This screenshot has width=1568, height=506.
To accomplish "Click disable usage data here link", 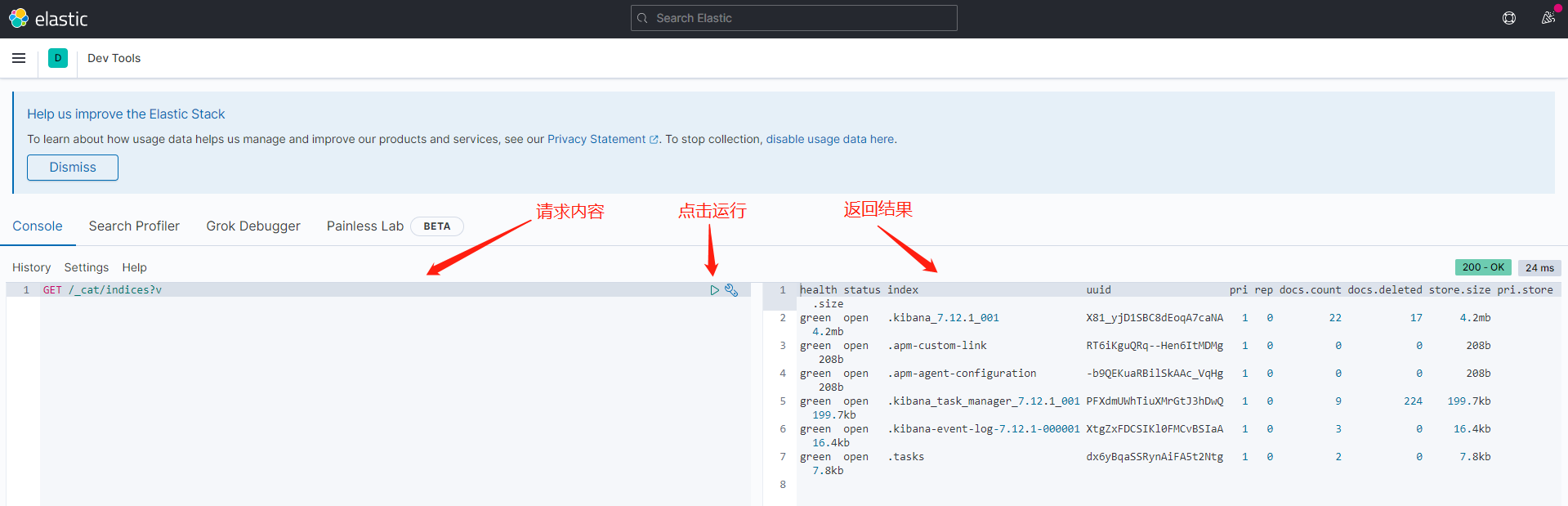I will pos(830,139).
